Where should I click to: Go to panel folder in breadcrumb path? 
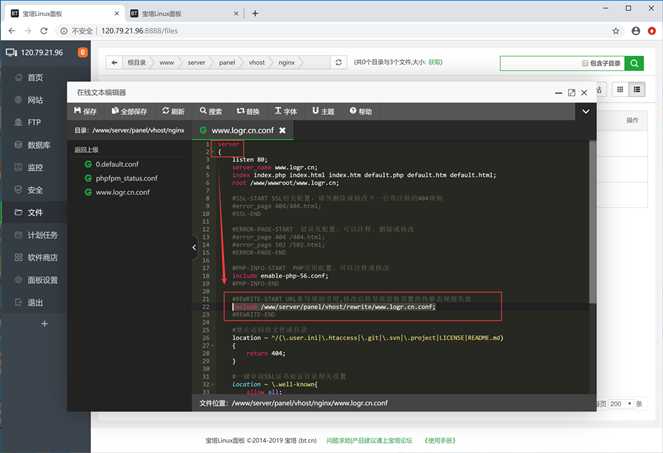pyautogui.click(x=227, y=62)
